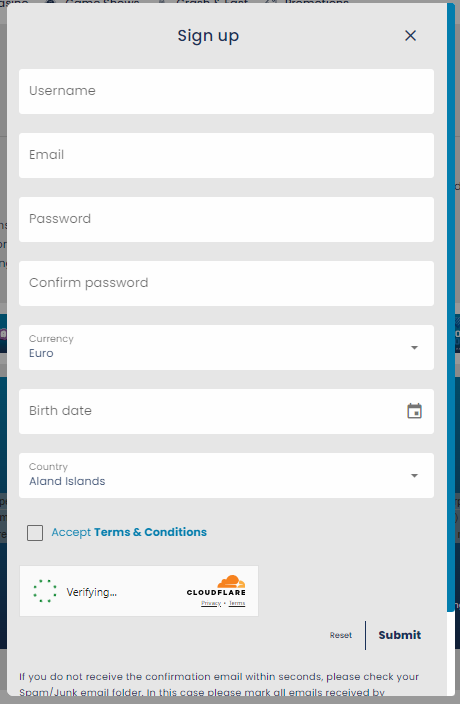Viewport: 460px width, 704px height.
Task: Open the Country selector showing Aland Islands
Action: coord(226,475)
